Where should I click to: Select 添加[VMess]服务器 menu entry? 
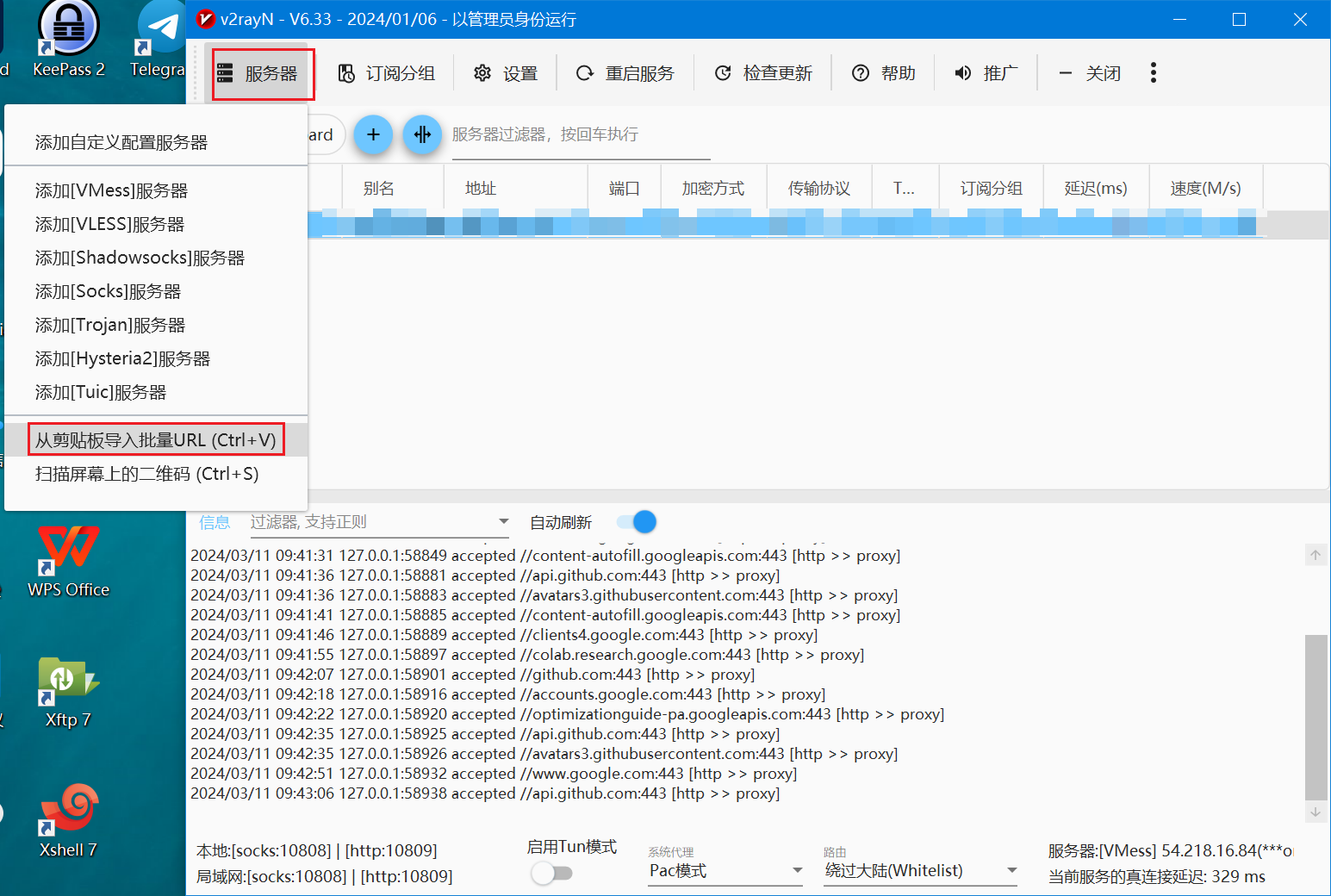tap(156, 190)
